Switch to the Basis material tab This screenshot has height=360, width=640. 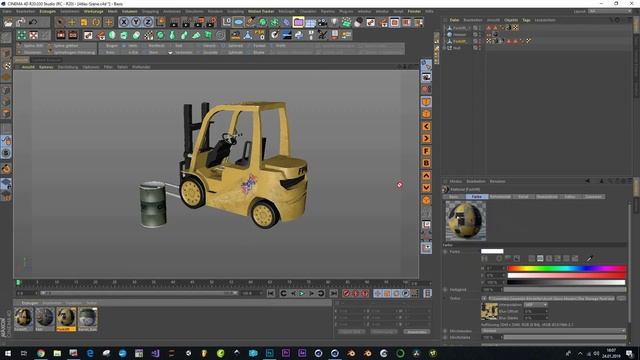(x=454, y=197)
